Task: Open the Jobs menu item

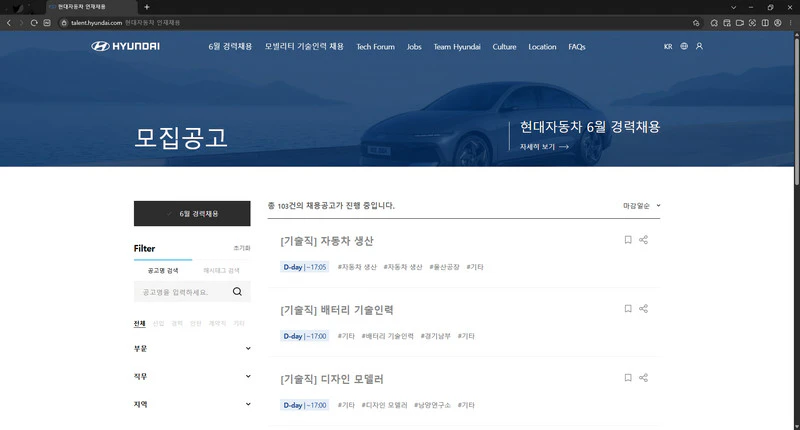Action: [x=414, y=46]
